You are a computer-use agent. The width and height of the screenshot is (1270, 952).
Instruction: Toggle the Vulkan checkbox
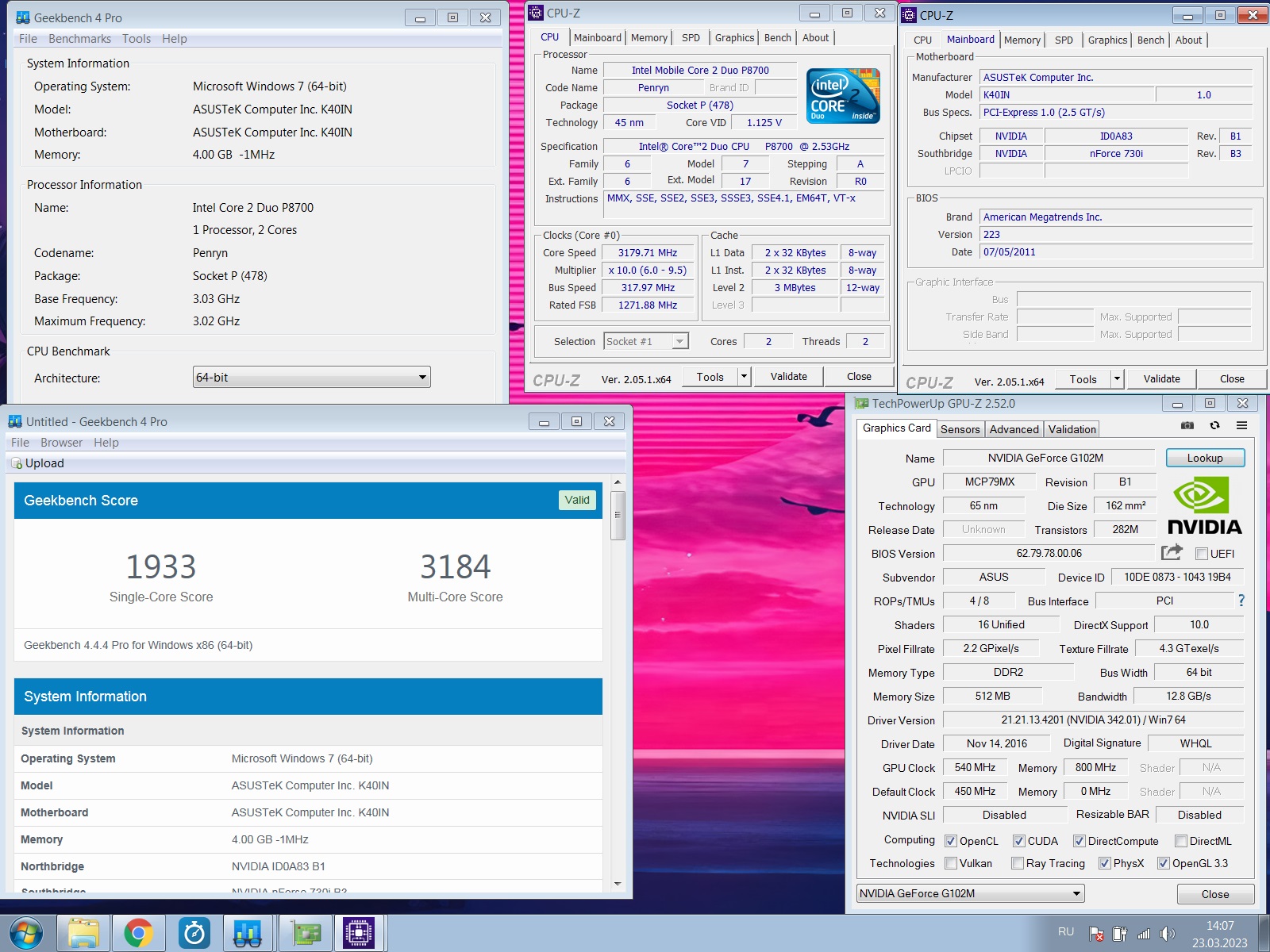tap(951, 863)
